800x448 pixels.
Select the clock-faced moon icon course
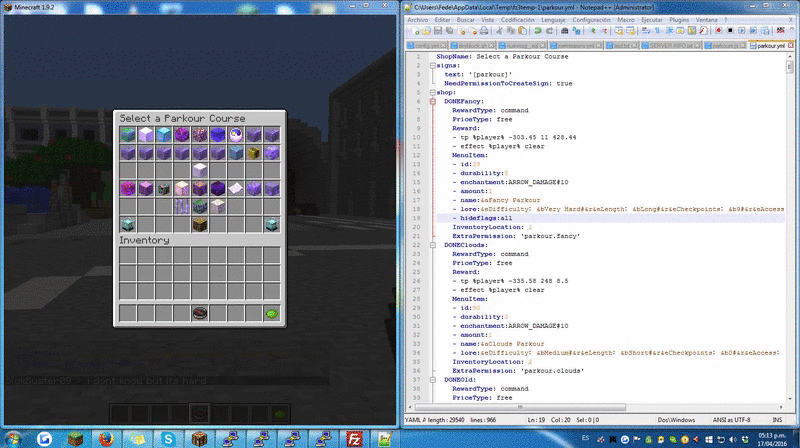pyautogui.click(x=236, y=135)
